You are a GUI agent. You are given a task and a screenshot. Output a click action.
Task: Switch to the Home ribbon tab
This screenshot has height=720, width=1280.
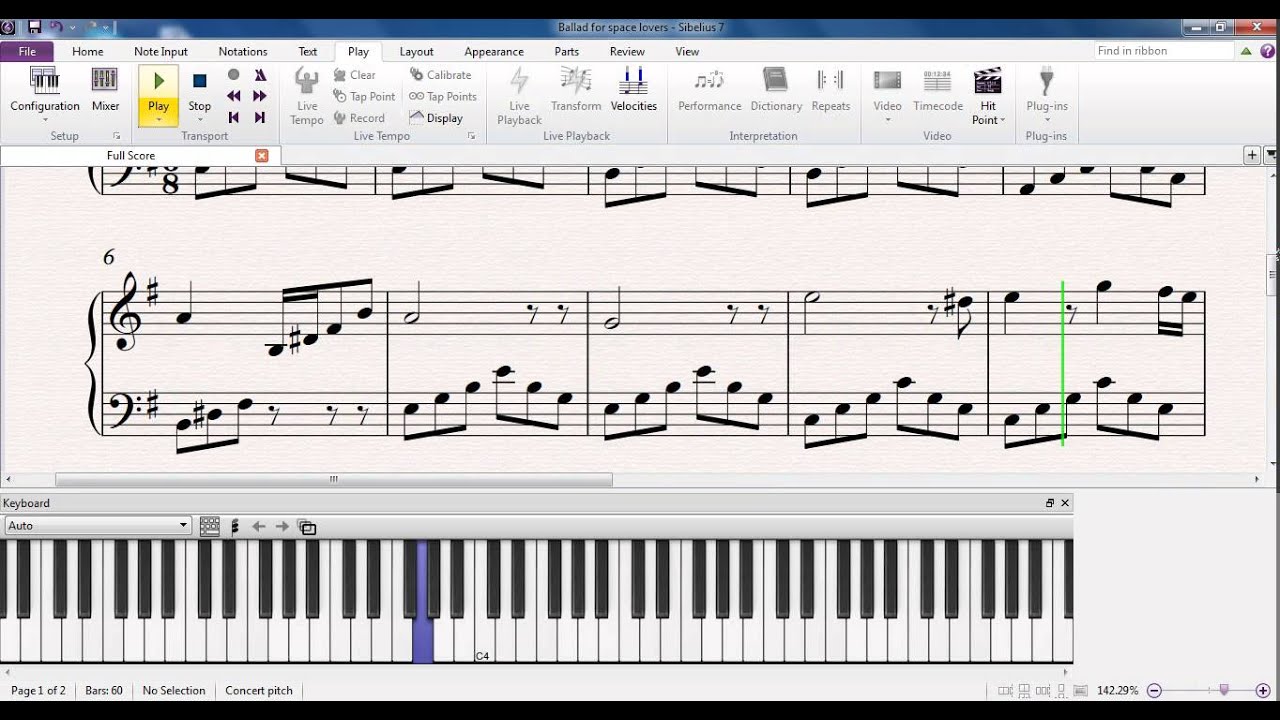(88, 51)
